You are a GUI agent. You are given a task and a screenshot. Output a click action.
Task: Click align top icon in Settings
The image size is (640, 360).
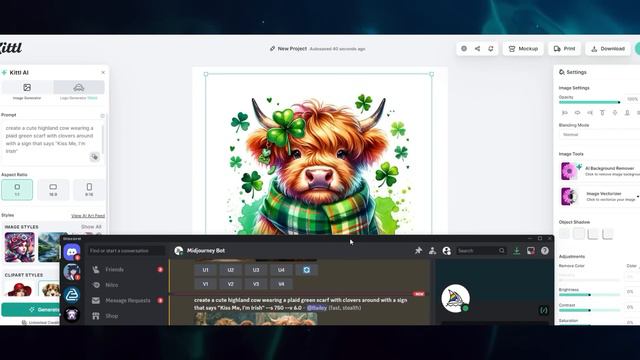[602, 113]
